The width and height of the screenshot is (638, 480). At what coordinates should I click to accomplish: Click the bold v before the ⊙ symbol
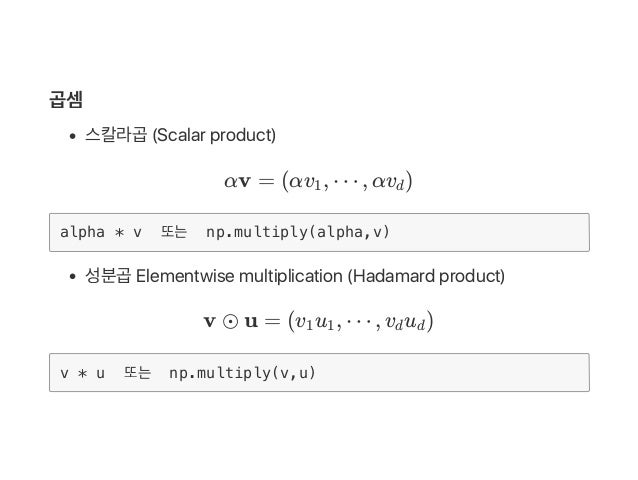(209, 322)
